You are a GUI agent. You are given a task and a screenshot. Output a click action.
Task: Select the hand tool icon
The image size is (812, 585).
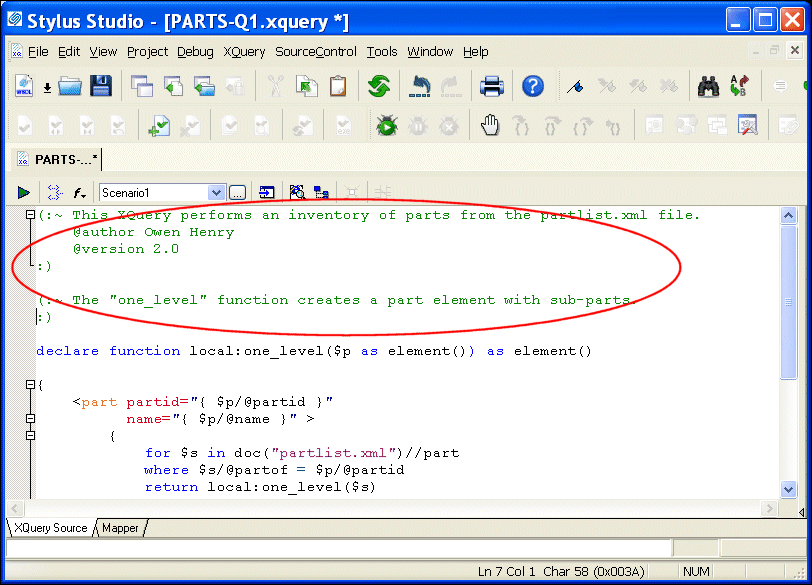click(x=490, y=126)
